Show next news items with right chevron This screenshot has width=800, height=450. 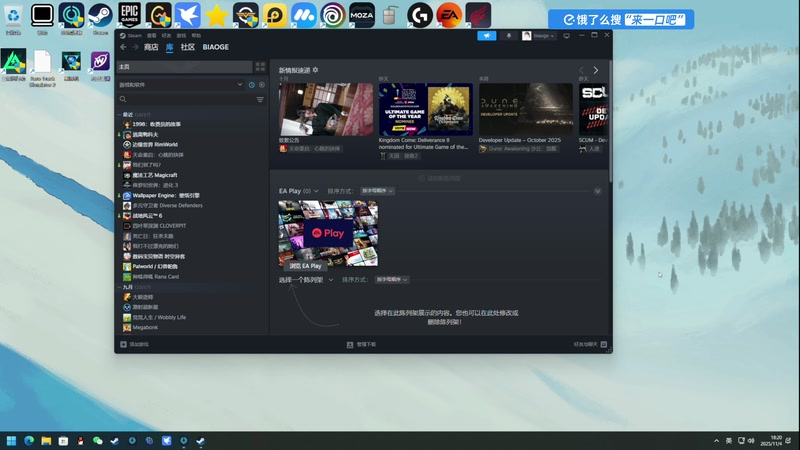click(x=595, y=70)
